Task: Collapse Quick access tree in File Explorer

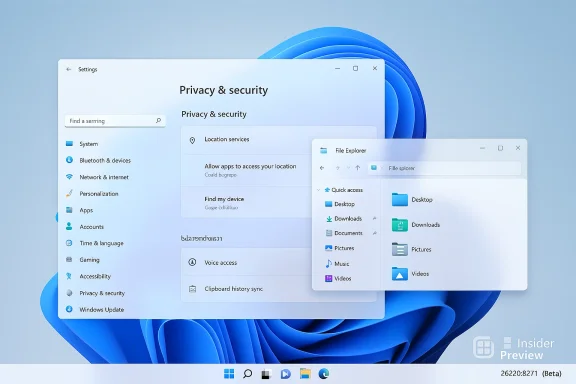Action: (318, 190)
